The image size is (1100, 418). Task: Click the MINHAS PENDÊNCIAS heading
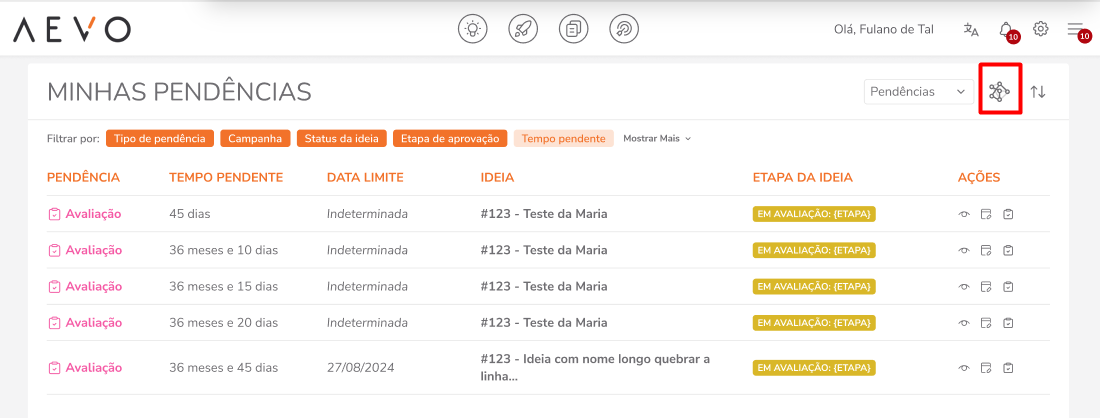pyautogui.click(x=180, y=92)
